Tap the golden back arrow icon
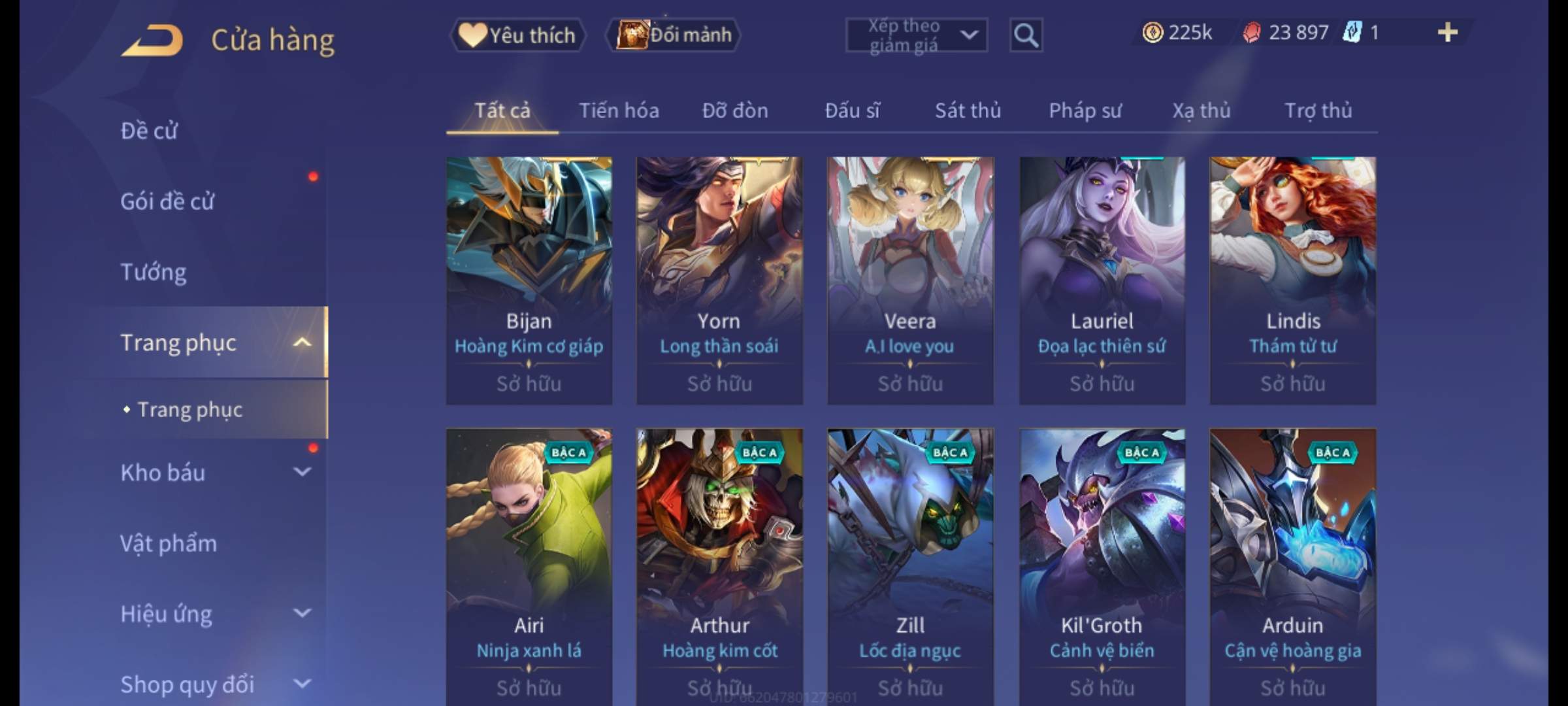 [x=152, y=40]
